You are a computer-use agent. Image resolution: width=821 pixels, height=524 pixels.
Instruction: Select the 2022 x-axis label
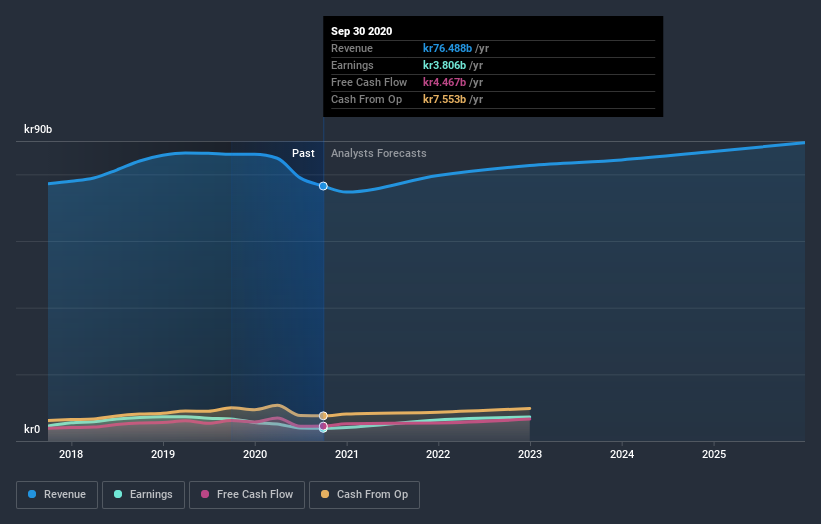click(438, 454)
